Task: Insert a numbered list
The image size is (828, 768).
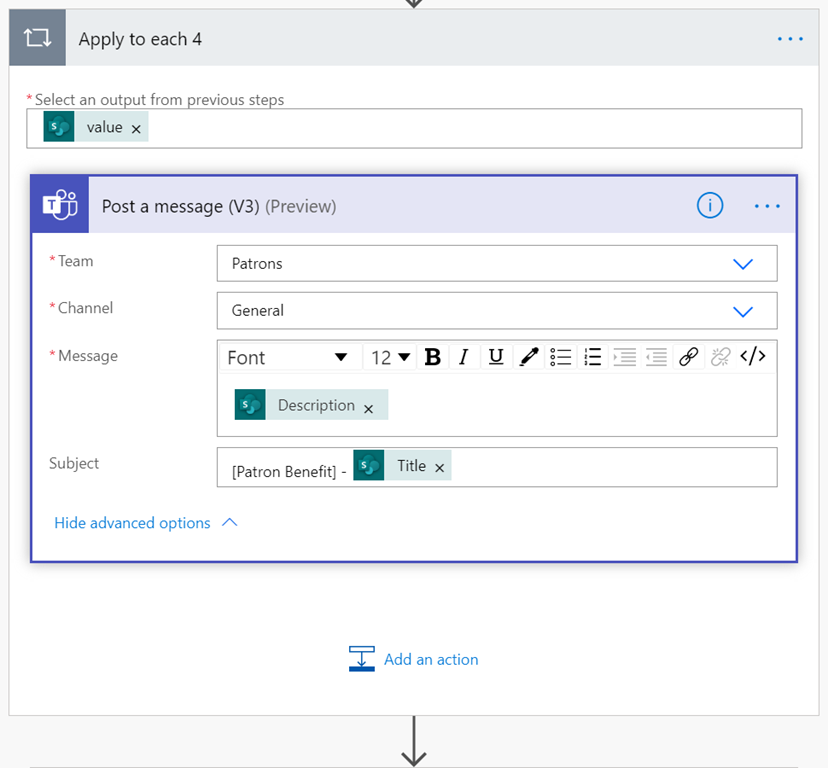Action: click(593, 357)
